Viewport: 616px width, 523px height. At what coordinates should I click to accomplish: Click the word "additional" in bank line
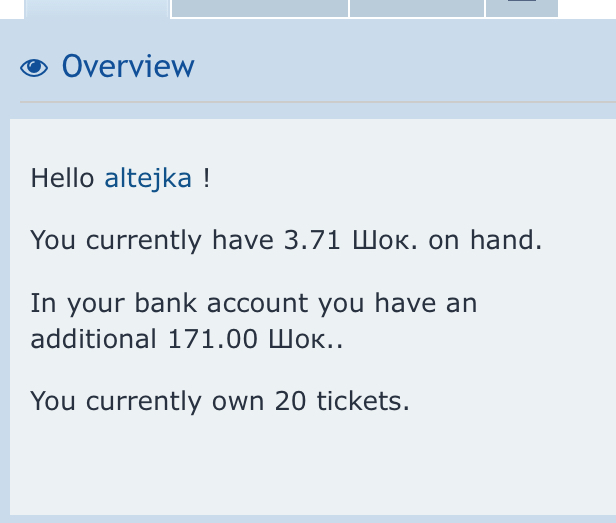[x=93, y=339]
